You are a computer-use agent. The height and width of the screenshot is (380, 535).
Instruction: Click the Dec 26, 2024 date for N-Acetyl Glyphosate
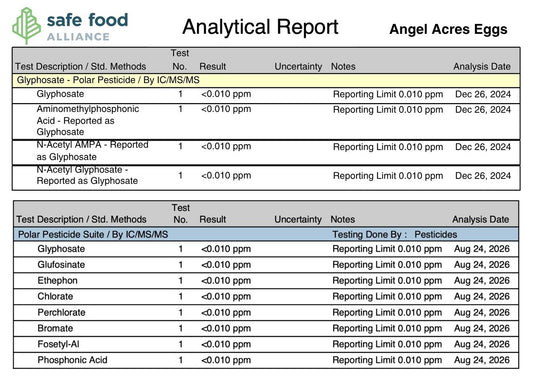(483, 176)
